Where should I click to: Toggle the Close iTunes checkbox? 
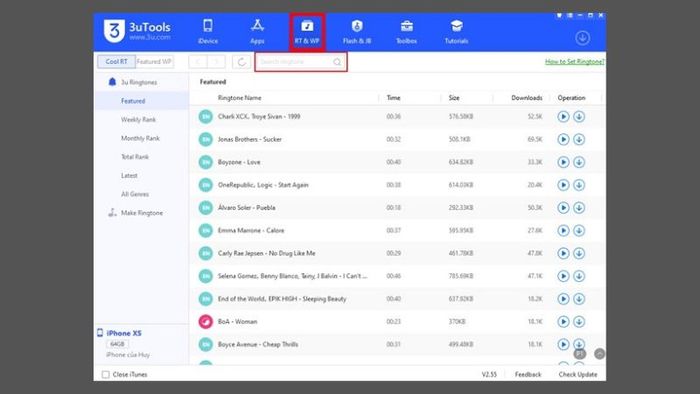[x=105, y=374]
